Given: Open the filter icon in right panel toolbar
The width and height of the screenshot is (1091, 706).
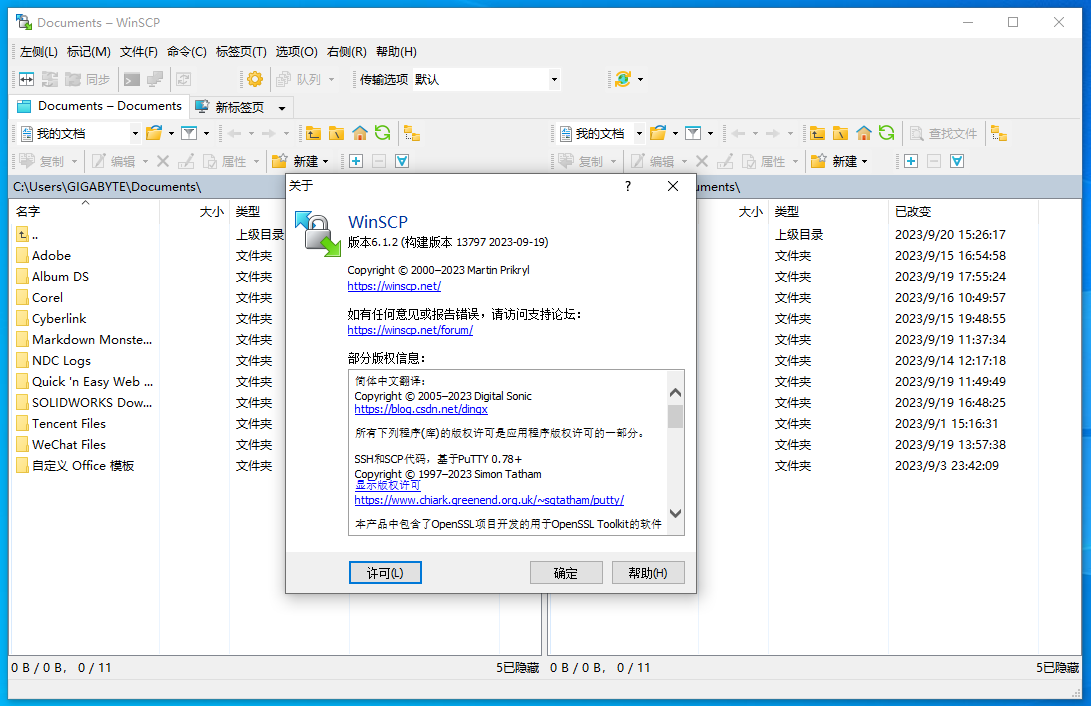Looking at the screenshot, I should (x=693, y=133).
